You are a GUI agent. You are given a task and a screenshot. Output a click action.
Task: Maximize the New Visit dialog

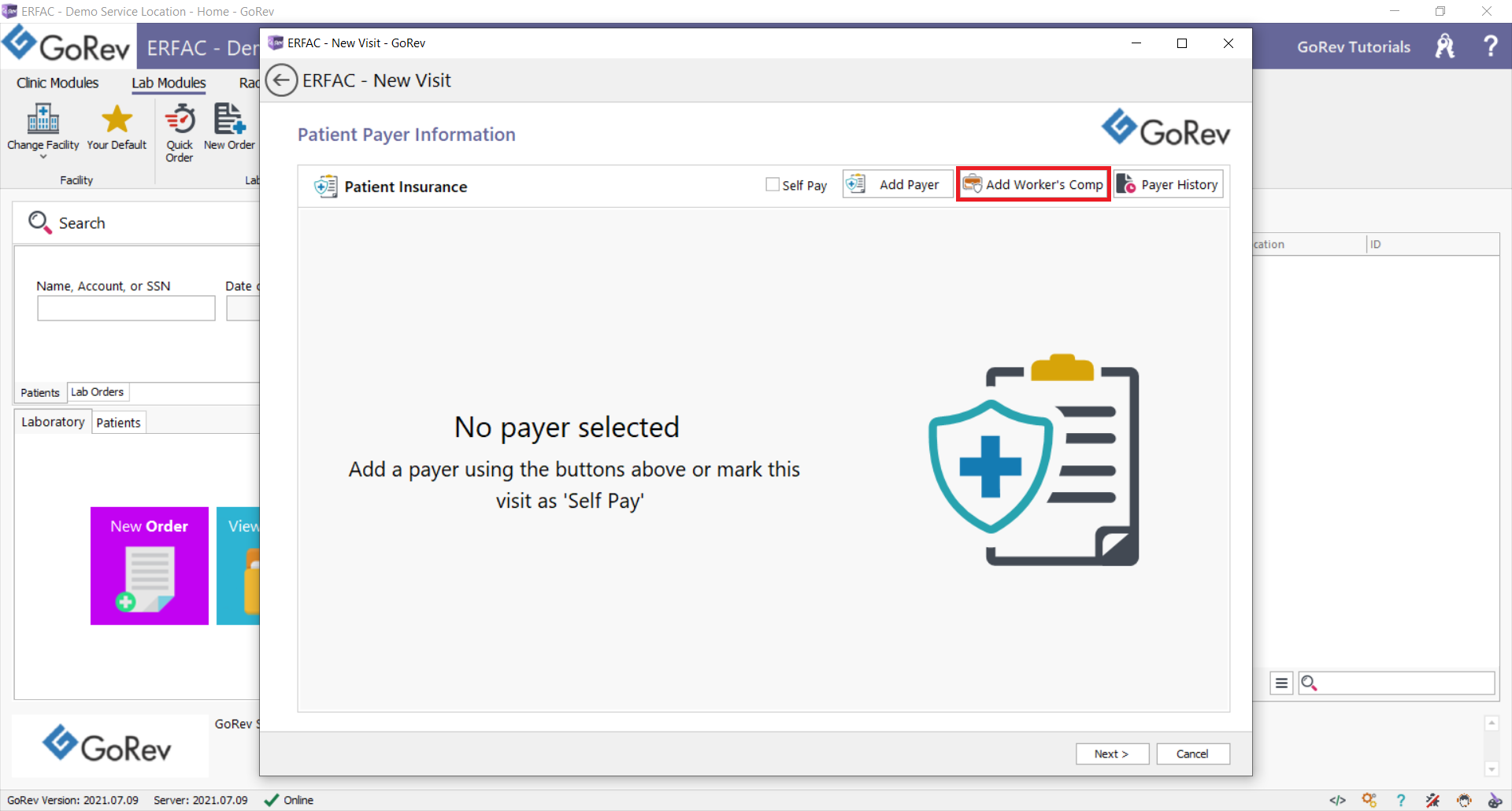1182,43
